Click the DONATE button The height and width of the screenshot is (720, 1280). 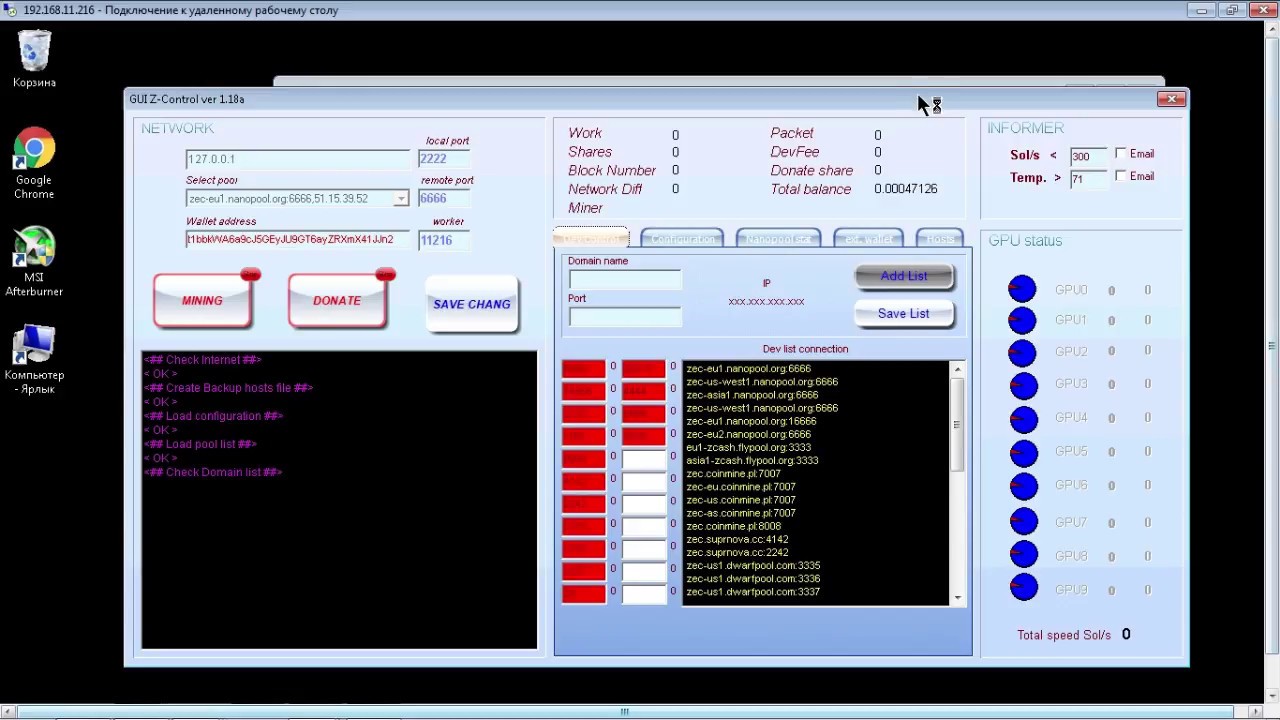coord(337,300)
